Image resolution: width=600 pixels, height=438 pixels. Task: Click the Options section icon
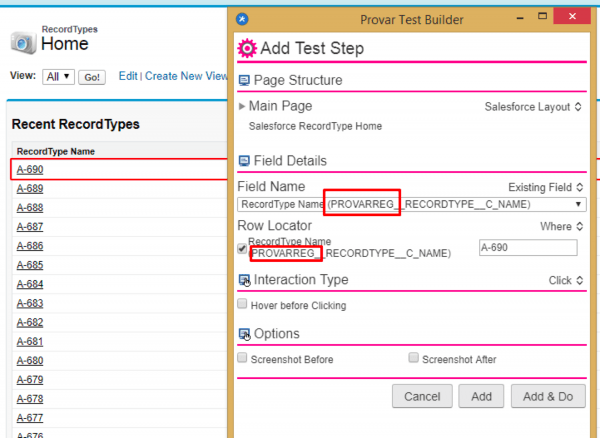pos(245,334)
